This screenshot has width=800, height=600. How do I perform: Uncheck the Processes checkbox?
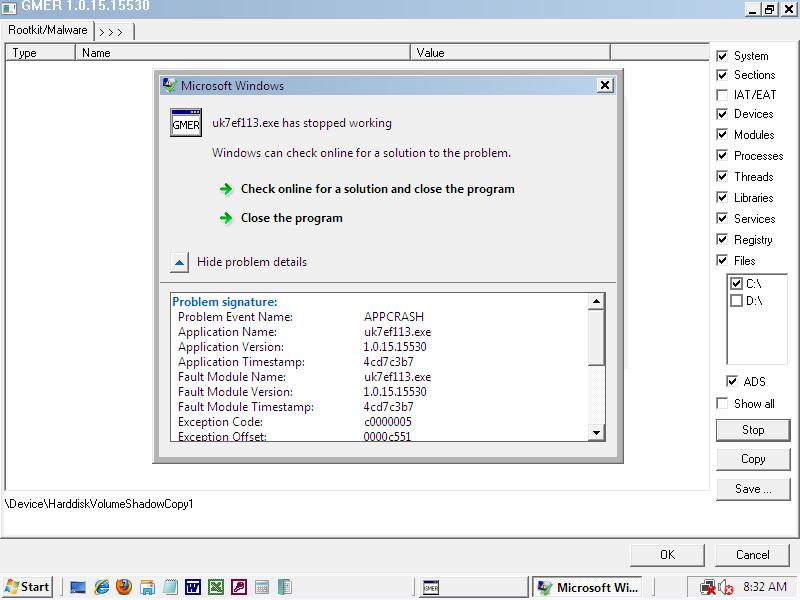tap(722, 156)
